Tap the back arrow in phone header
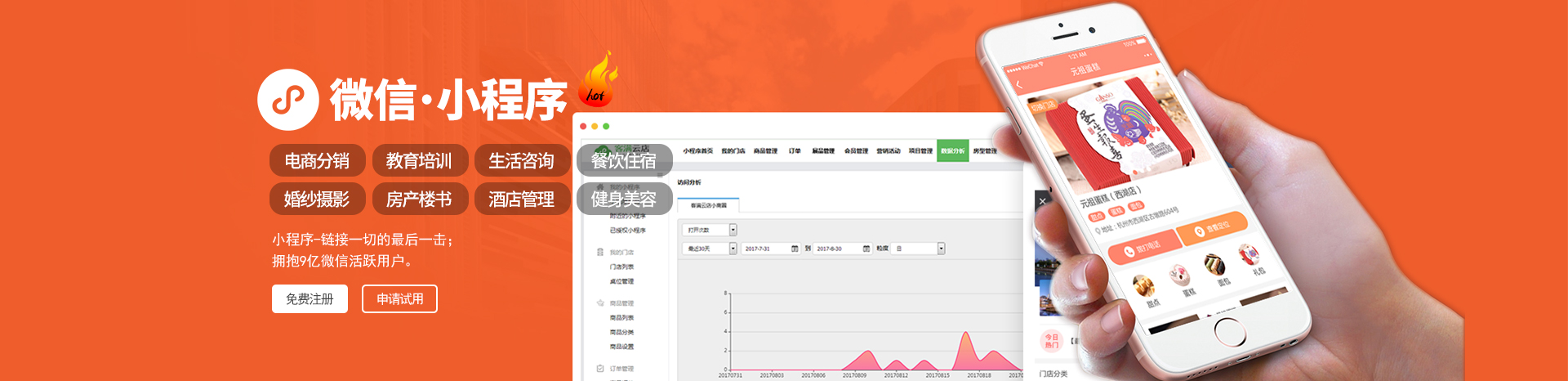1568x381 pixels. 1018,85
